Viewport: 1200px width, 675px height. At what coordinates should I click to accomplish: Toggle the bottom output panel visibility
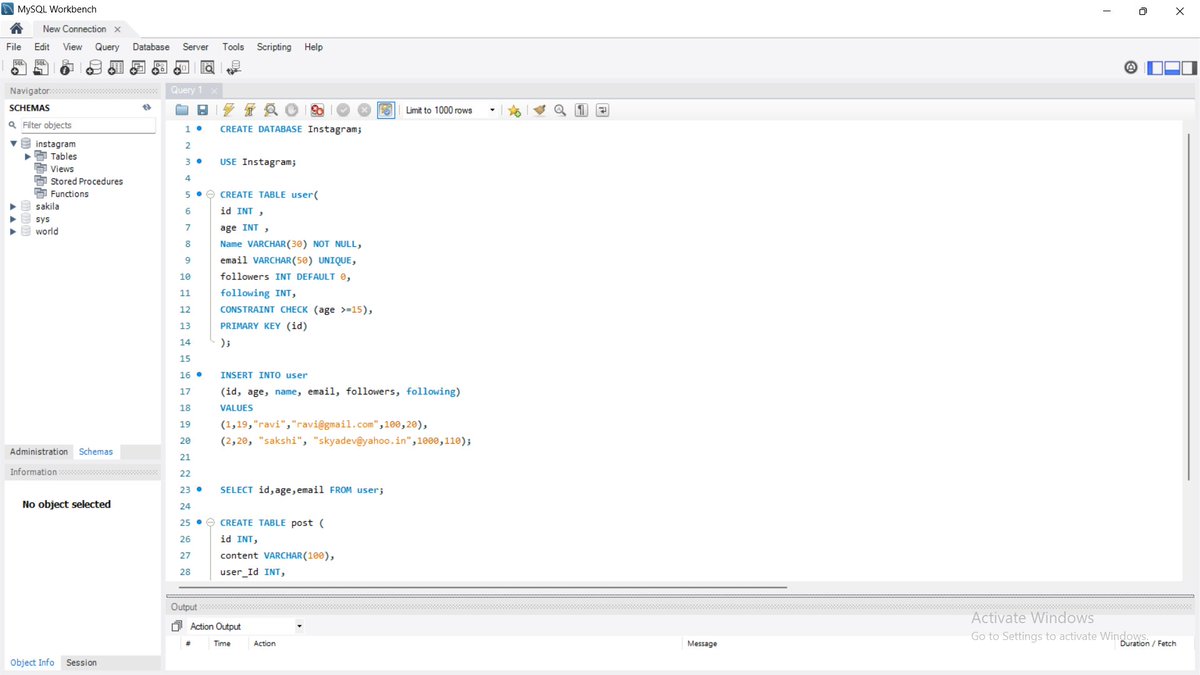point(1172,68)
